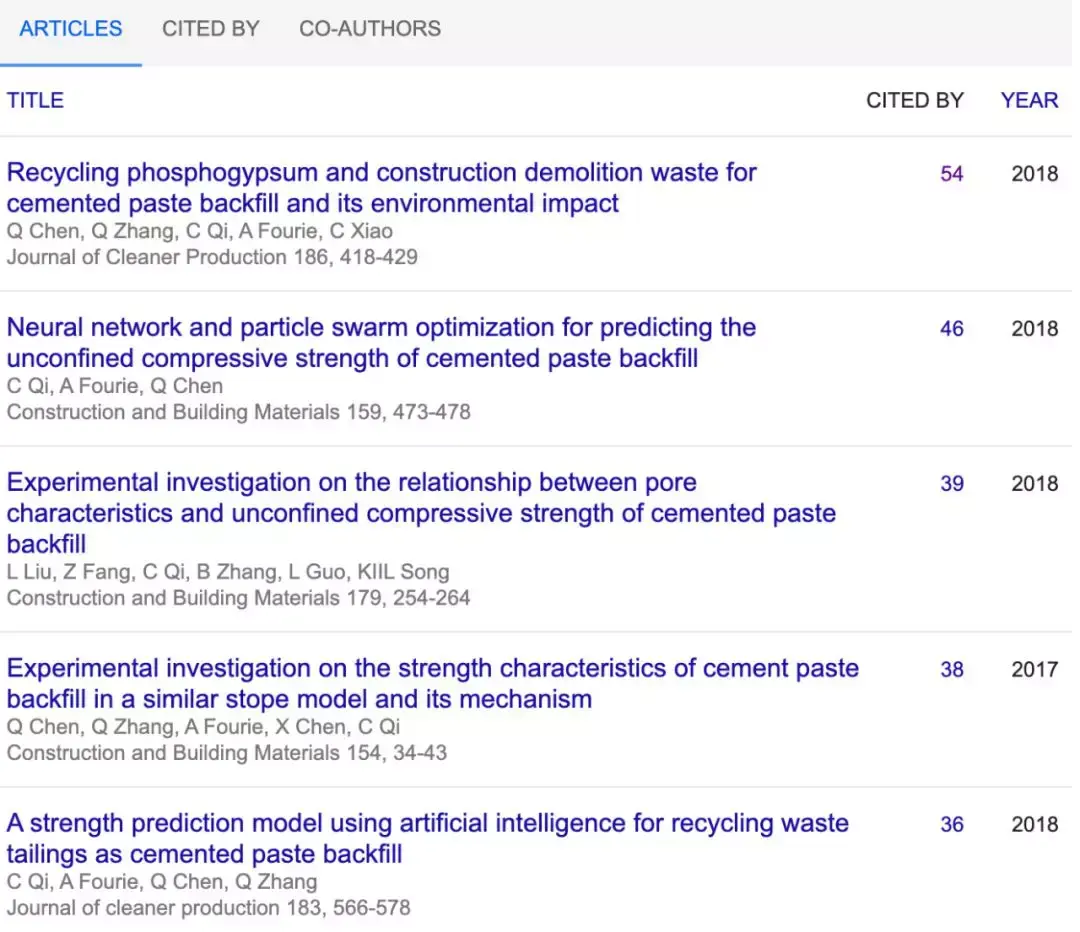Open the 36 citation count link
Viewport: 1080px width, 932px height.
[x=951, y=825]
